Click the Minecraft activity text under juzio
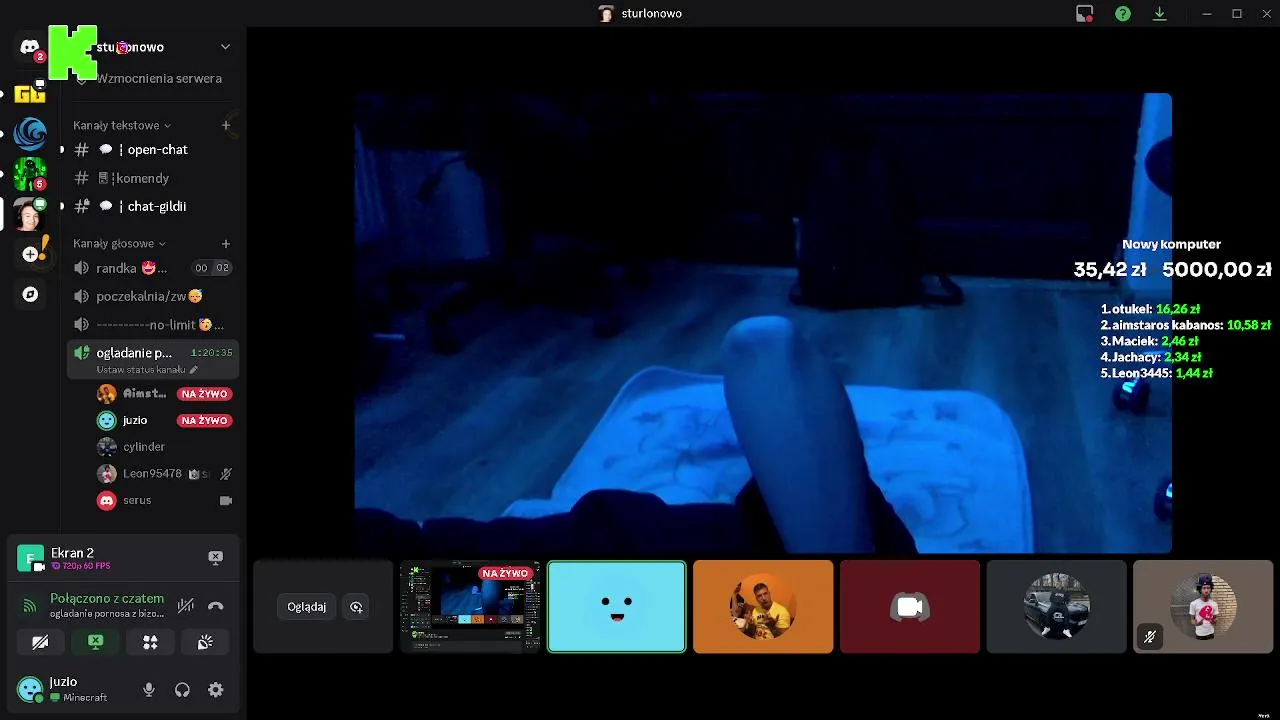 (85, 697)
